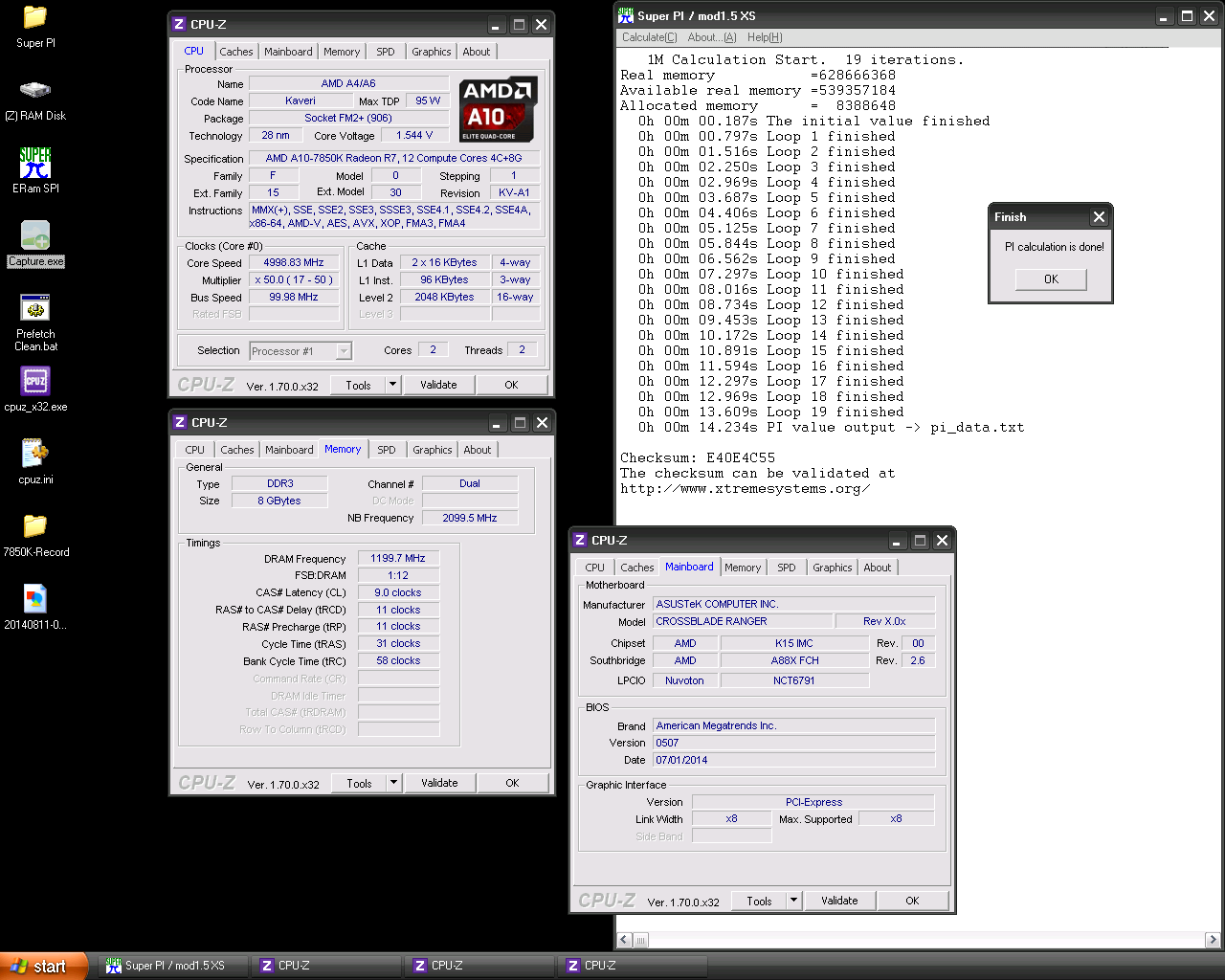
Task: Expand Tools dropdown arrow in Memory window
Action: pyautogui.click(x=393, y=783)
